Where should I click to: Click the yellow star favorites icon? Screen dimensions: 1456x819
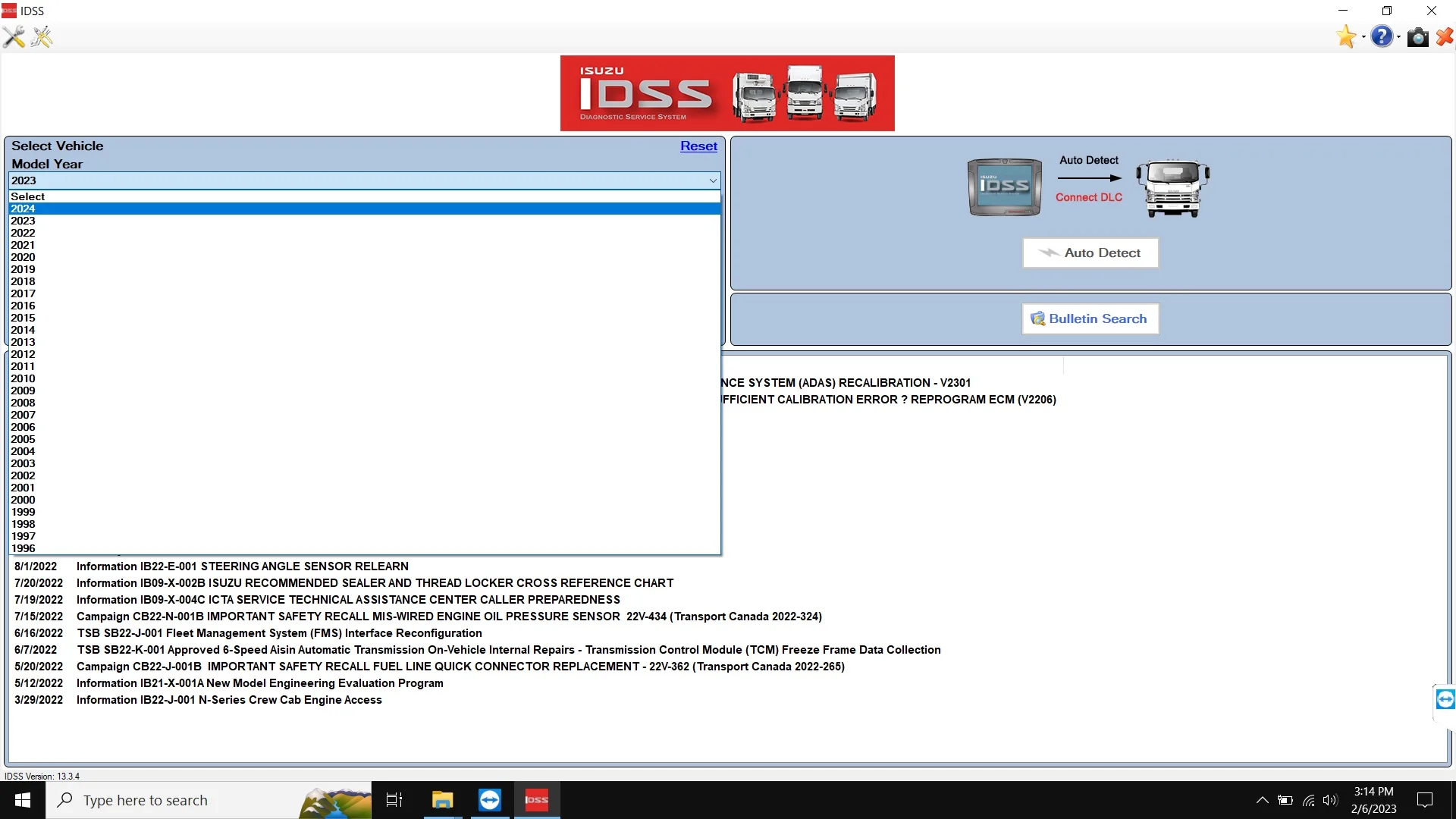click(x=1347, y=36)
